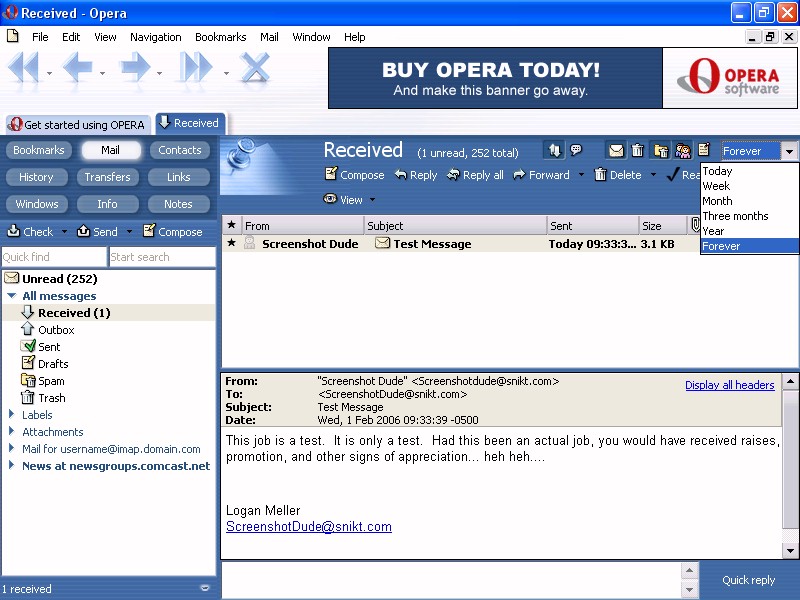
Task: Stop loading with the X icon
Action: pyautogui.click(x=255, y=66)
